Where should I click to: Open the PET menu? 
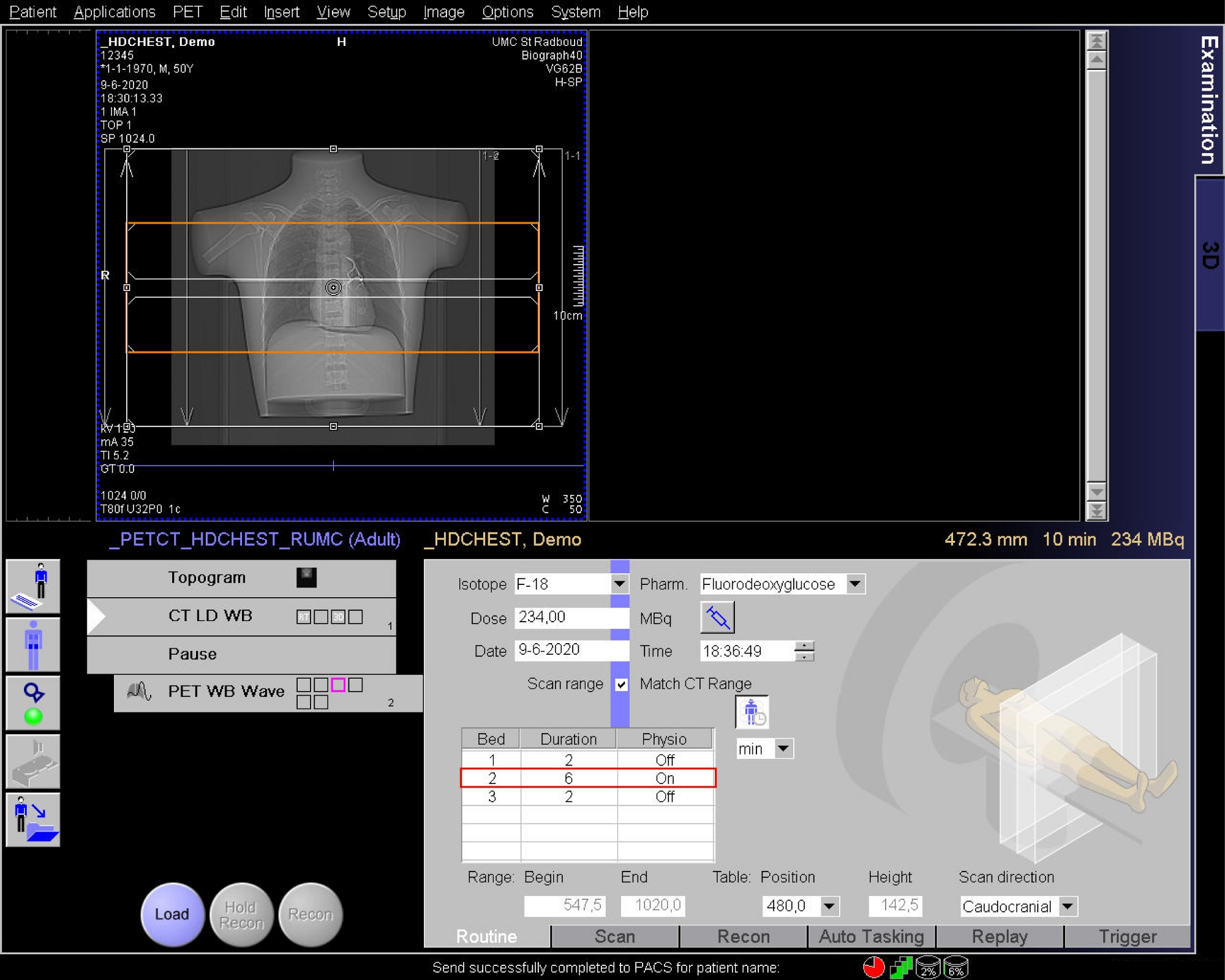pos(187,12)
